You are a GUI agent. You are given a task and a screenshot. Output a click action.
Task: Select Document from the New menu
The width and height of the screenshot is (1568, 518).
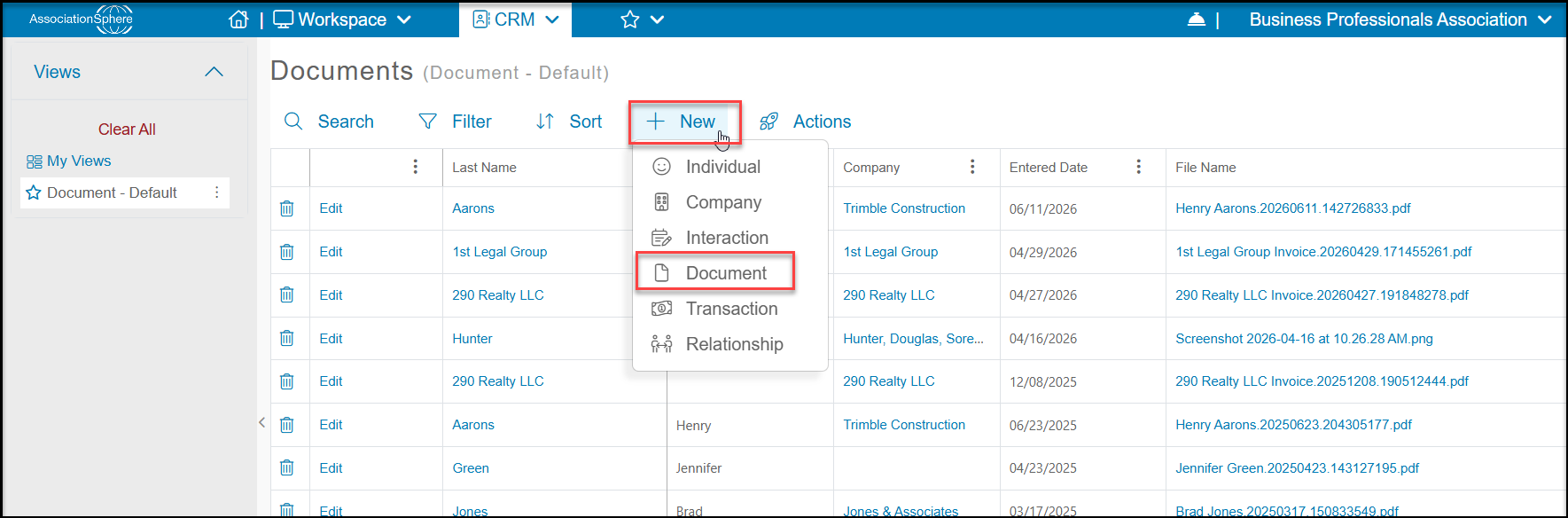[x=714, y=273]
